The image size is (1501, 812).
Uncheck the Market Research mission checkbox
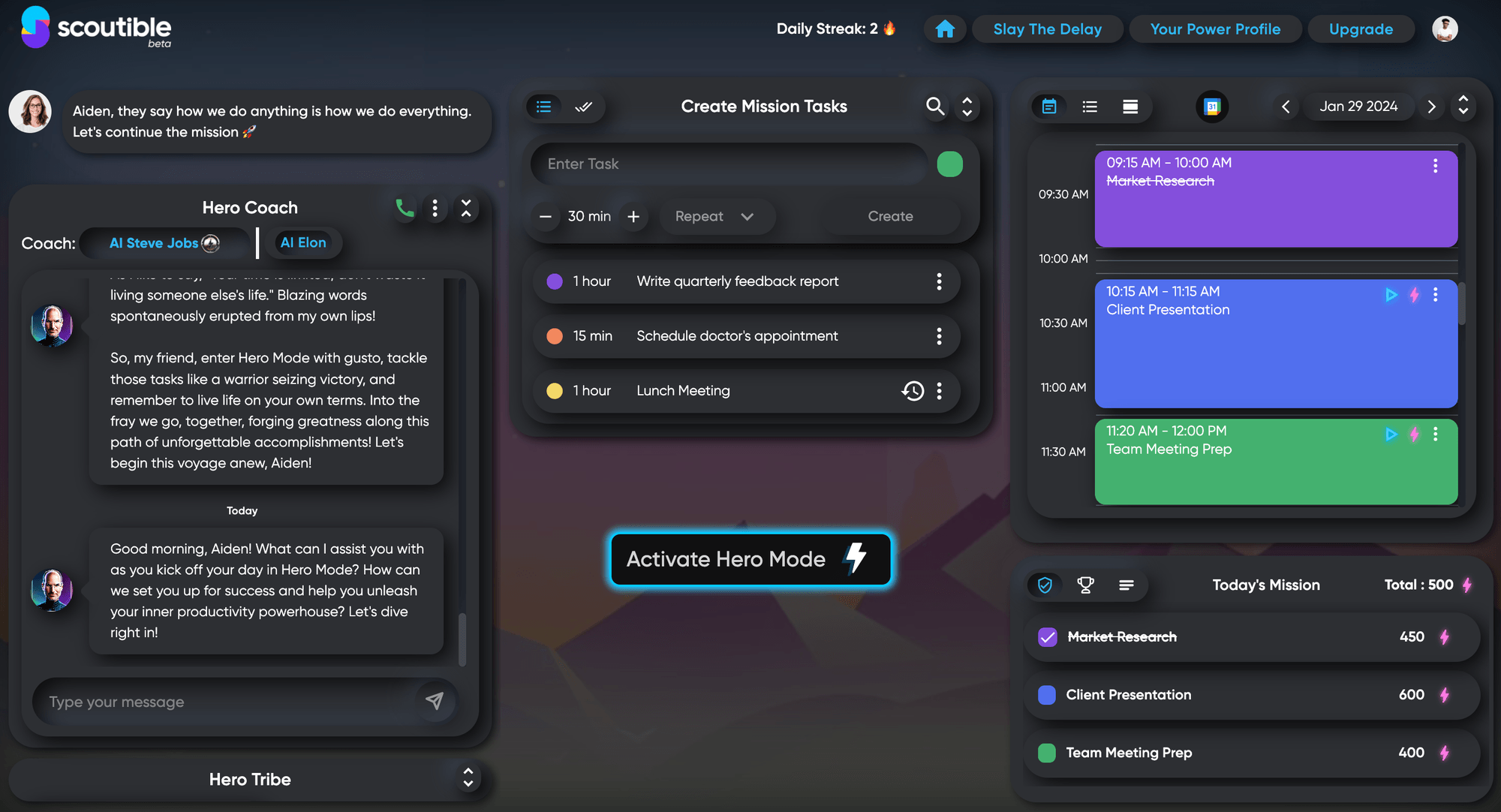click(1047, 637)
